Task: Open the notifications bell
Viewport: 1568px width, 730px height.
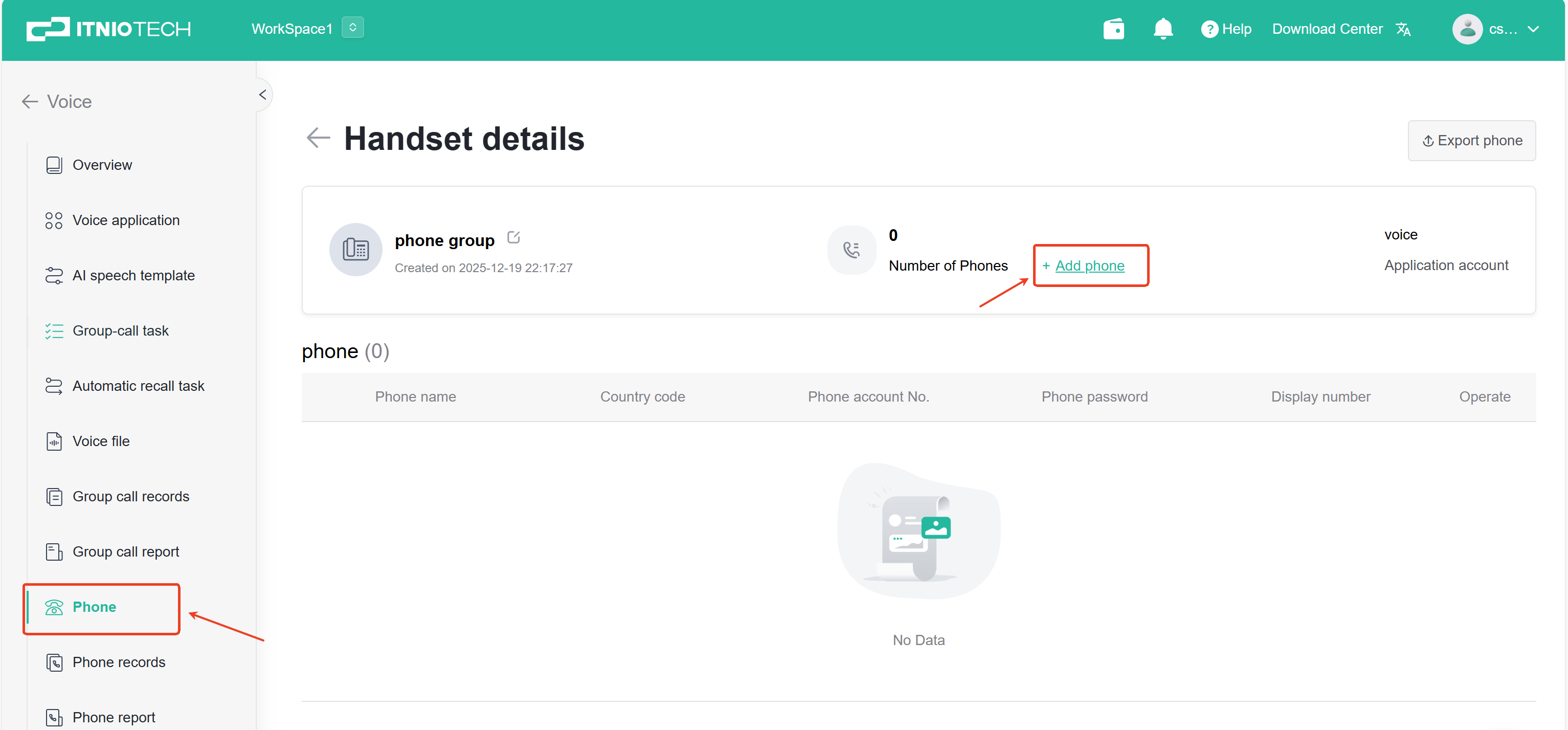Action: pos(1162,29)
